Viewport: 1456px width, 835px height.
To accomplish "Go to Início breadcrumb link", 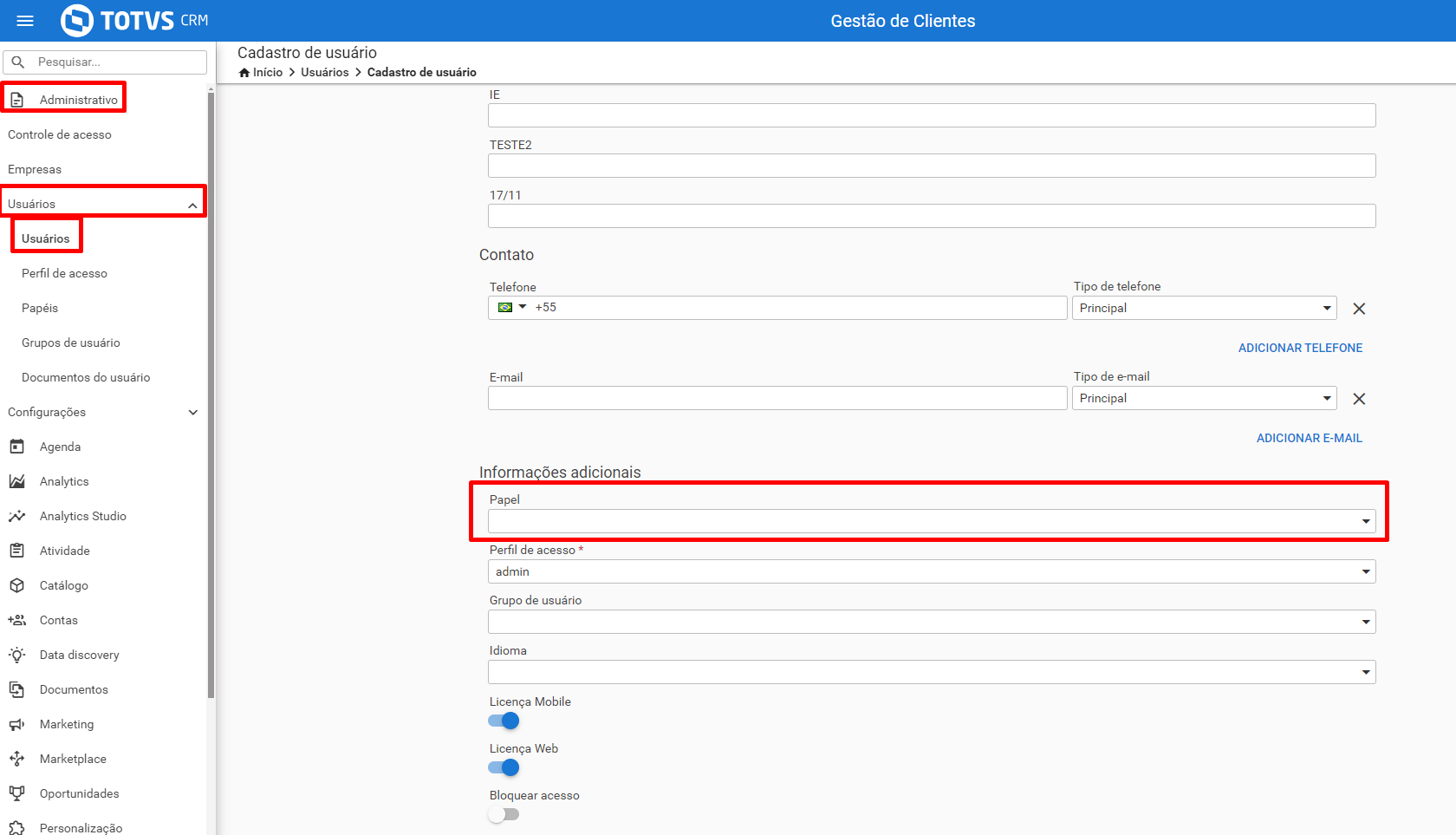I will point(268,73).
